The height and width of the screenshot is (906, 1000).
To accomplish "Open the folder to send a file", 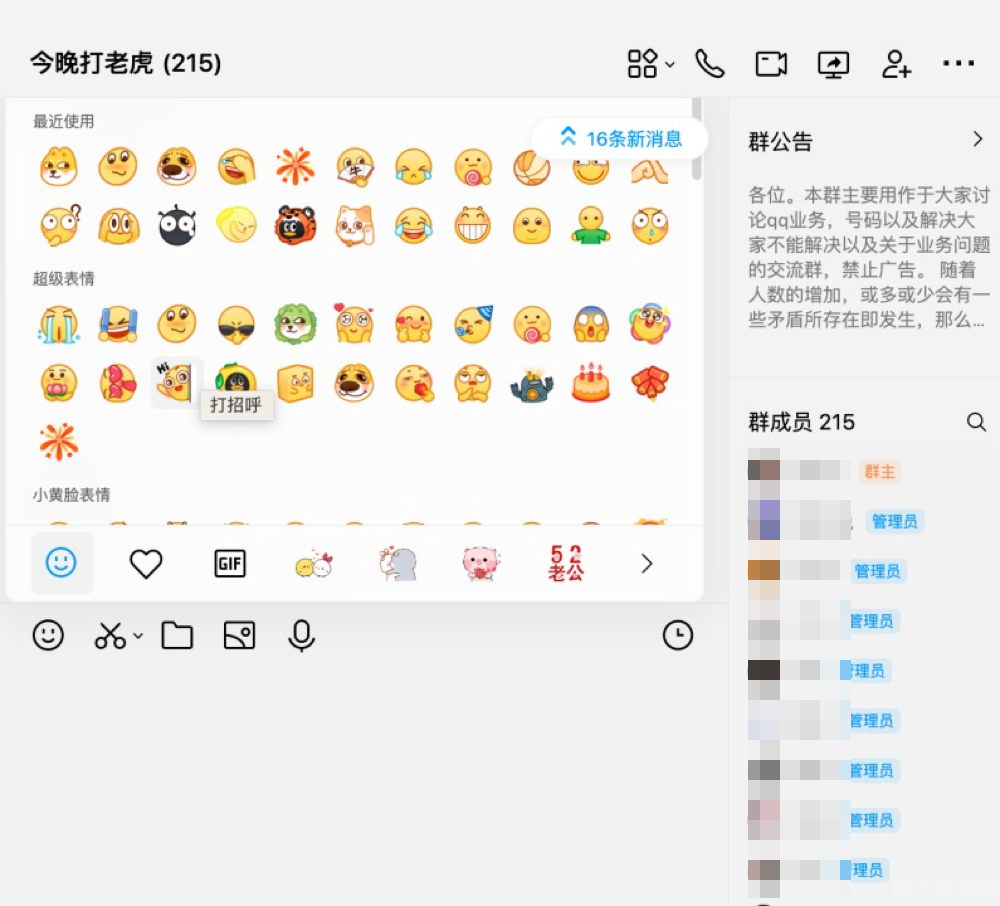I will [x=177, y=635].
